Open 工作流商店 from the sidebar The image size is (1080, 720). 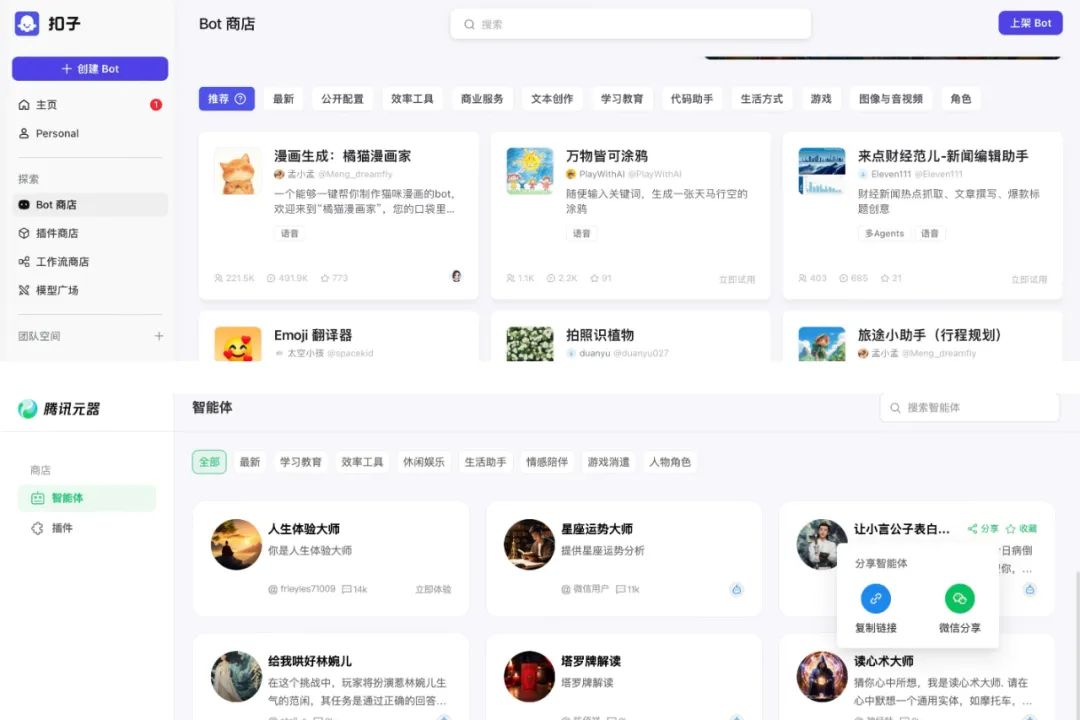coord(62,262)
